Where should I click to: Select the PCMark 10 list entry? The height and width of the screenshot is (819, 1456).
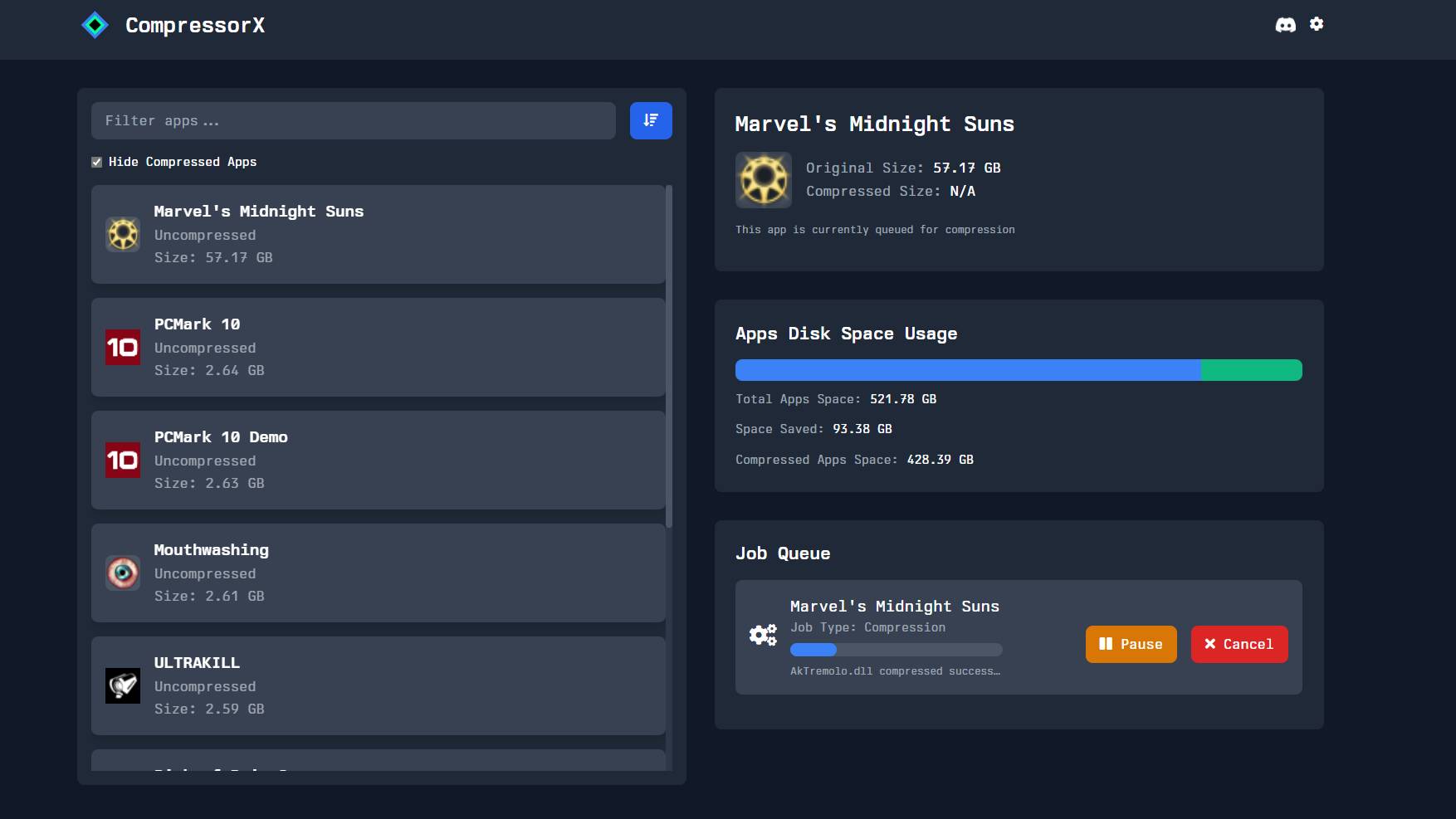click(x=379, y=347)
